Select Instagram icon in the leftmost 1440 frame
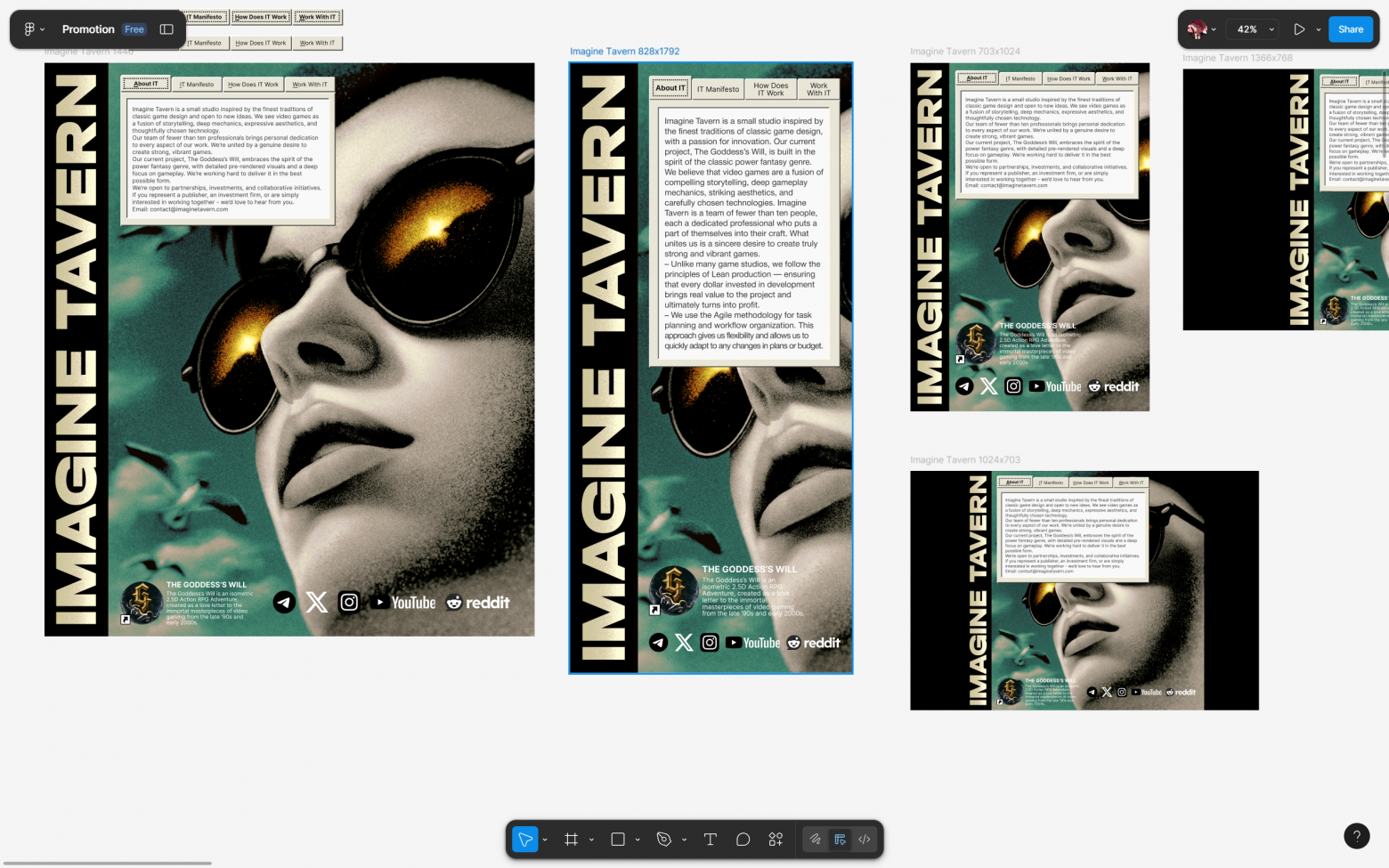The width and height of the screenshot is (1389, 868). click(x=349, y=603)
